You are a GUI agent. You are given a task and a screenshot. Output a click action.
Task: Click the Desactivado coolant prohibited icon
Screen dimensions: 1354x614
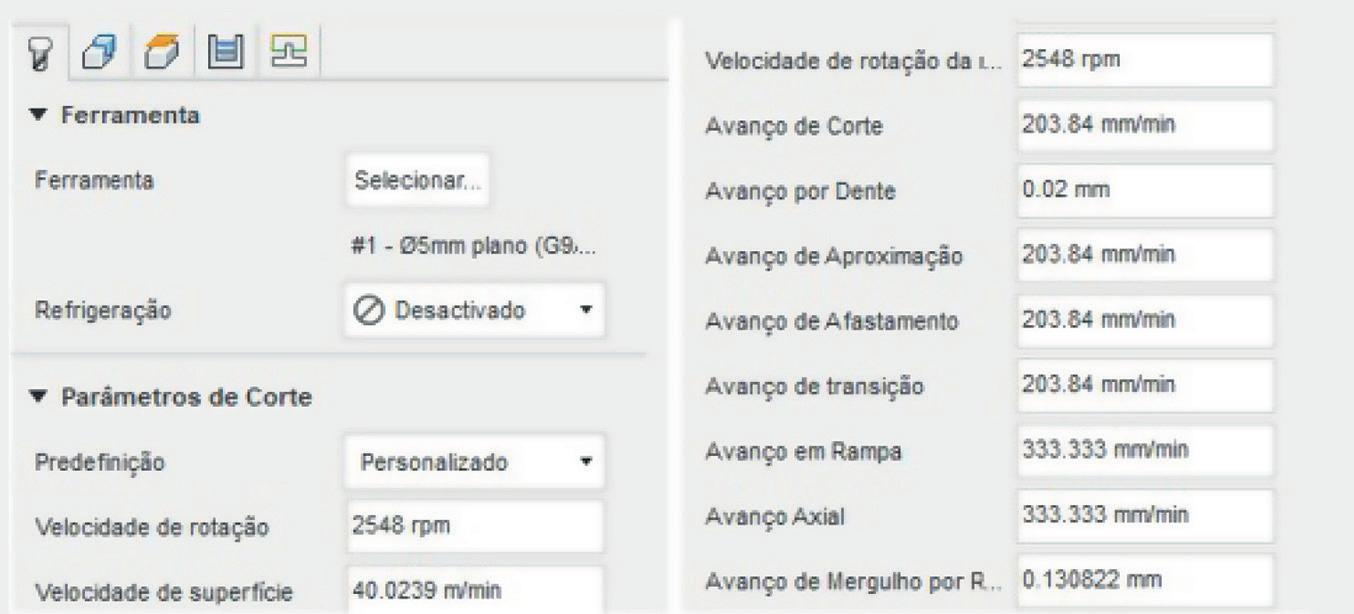368,311
